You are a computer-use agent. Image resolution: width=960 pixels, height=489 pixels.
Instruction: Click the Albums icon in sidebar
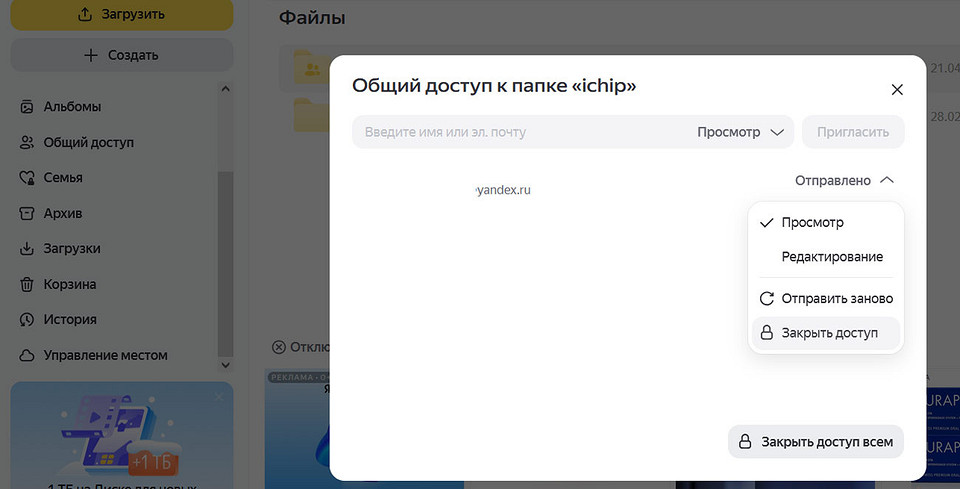pyautogui.click(x=27, y=107)
